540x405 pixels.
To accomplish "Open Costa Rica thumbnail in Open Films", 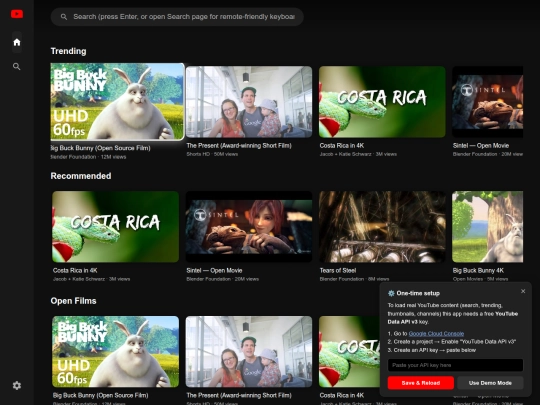I will (349, 352).
